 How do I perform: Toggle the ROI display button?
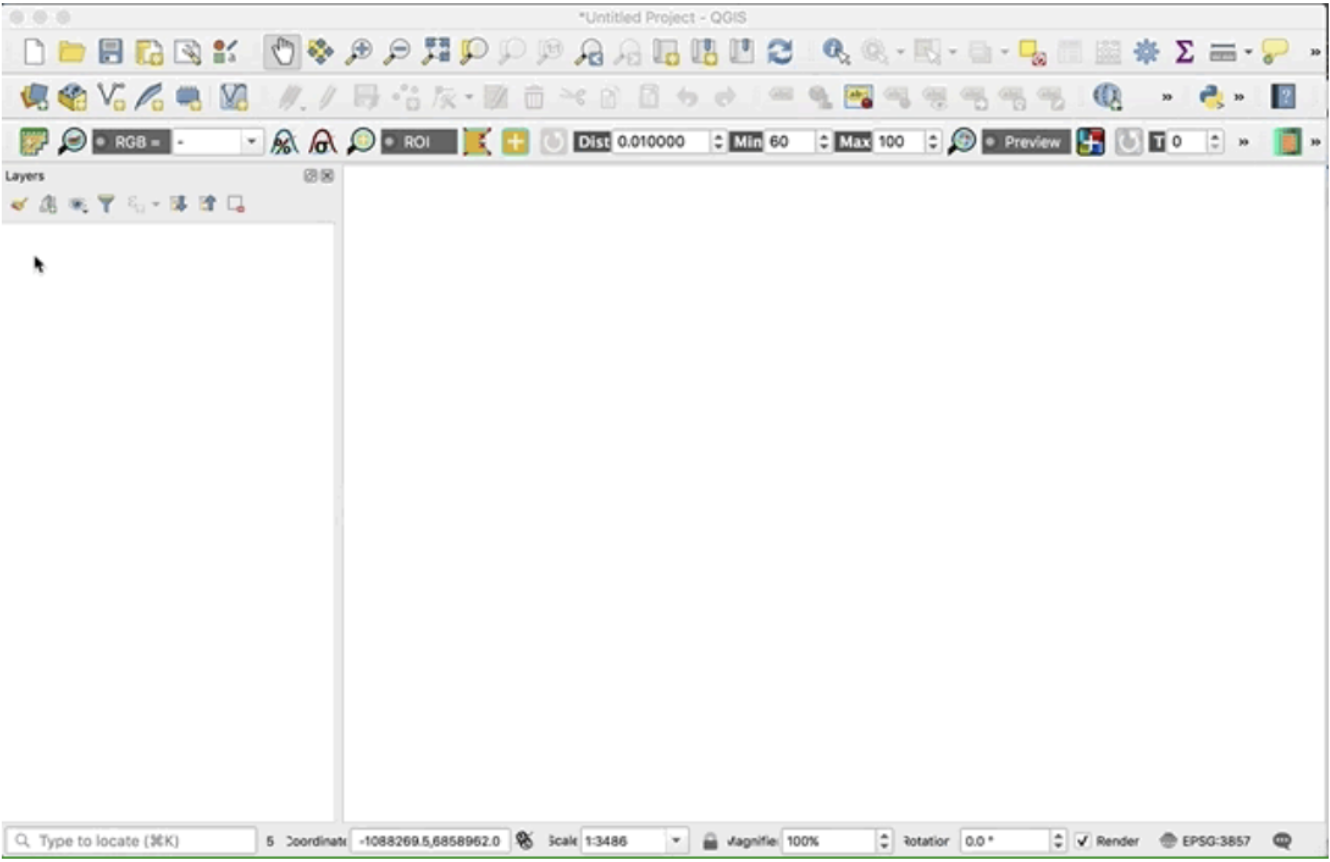(418, 142)
